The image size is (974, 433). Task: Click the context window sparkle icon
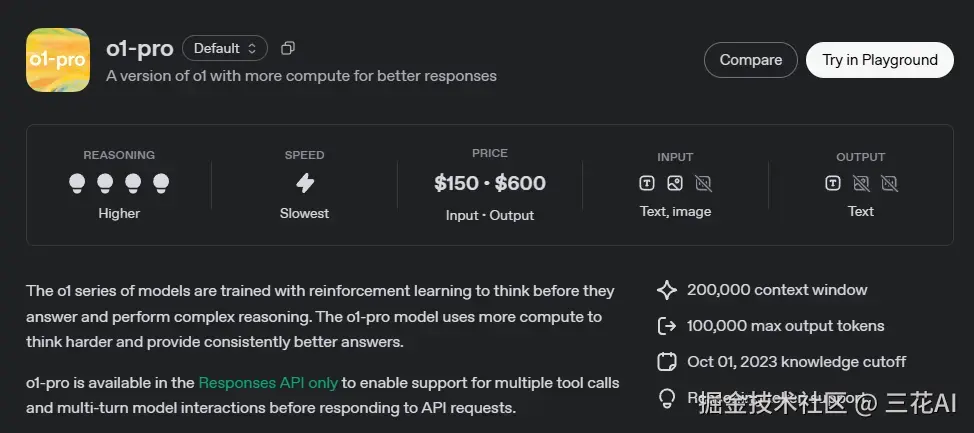tap(667, 290)
